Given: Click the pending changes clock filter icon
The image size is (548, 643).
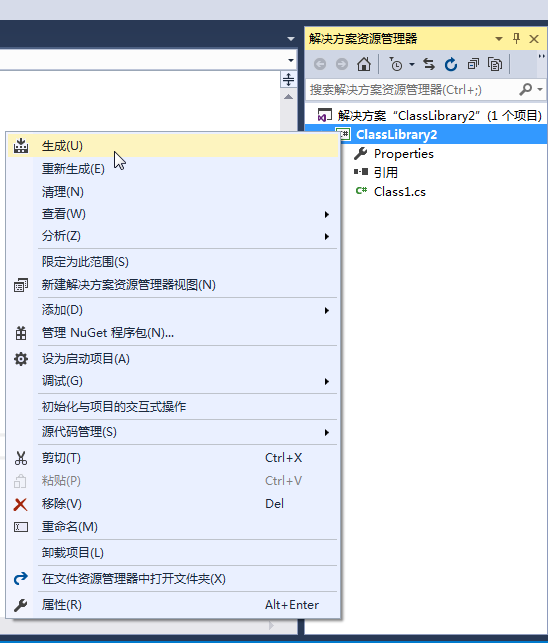Looking at the screenshot, I should click(396, 64).
